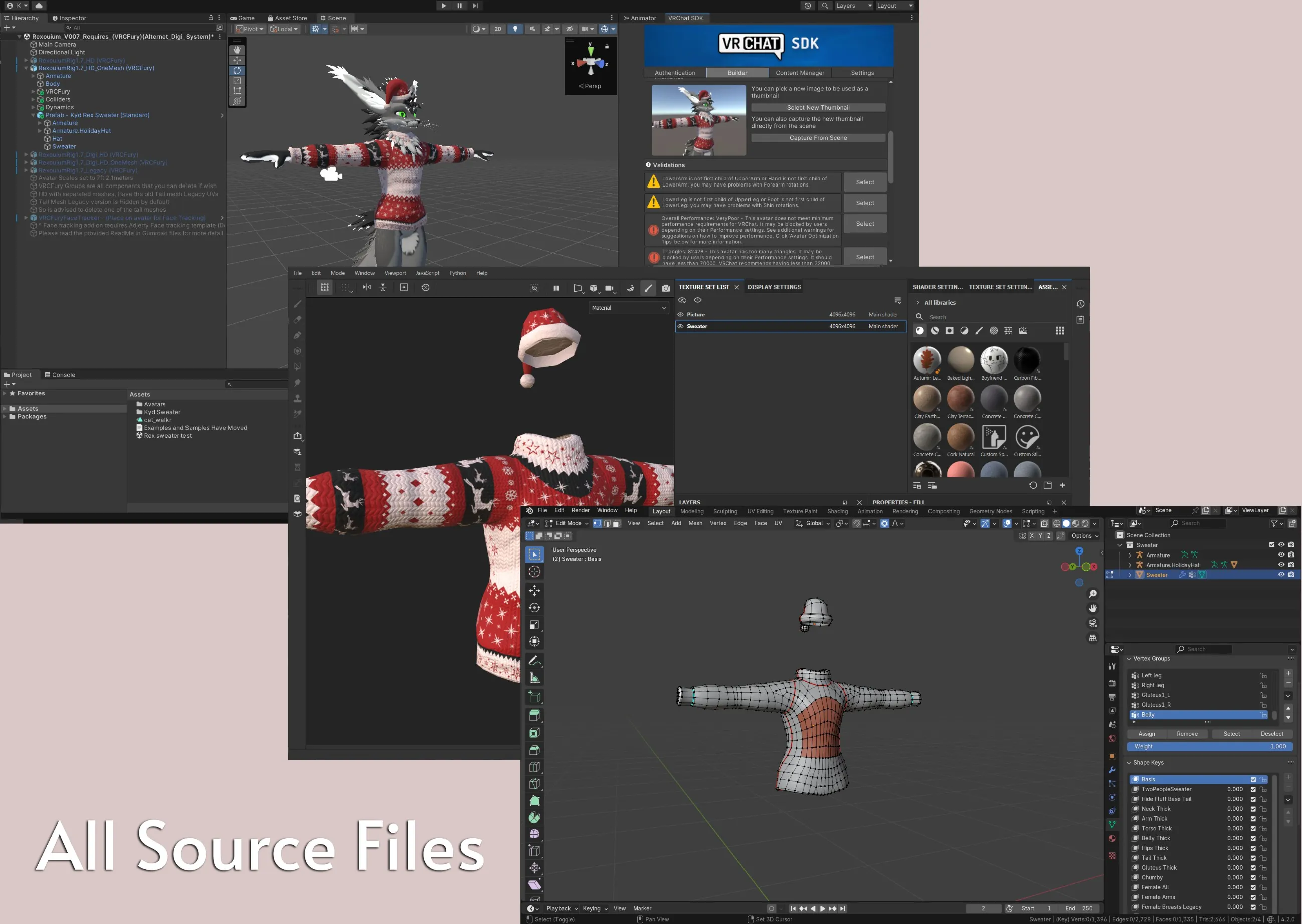Open the Material channel dropdown
This screenshot has width=1302, height=924.
628,308
